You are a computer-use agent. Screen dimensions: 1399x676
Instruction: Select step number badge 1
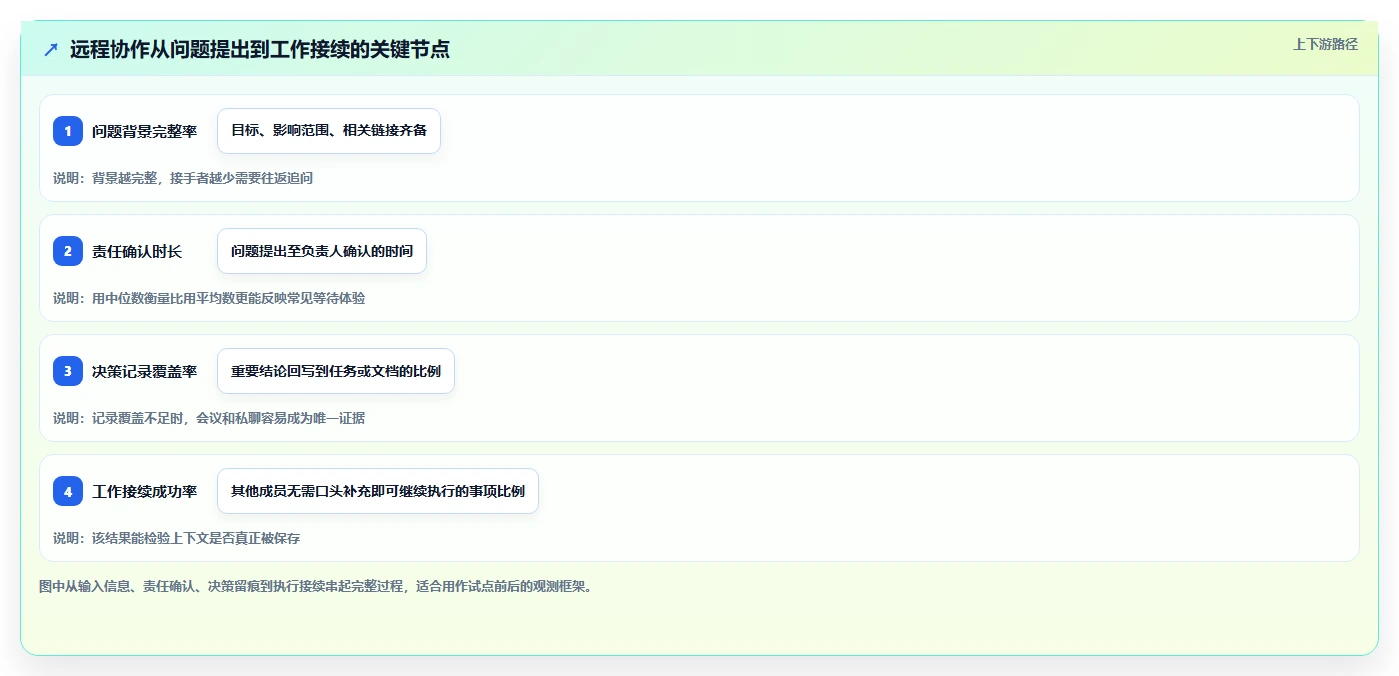[x=68, y=131]
